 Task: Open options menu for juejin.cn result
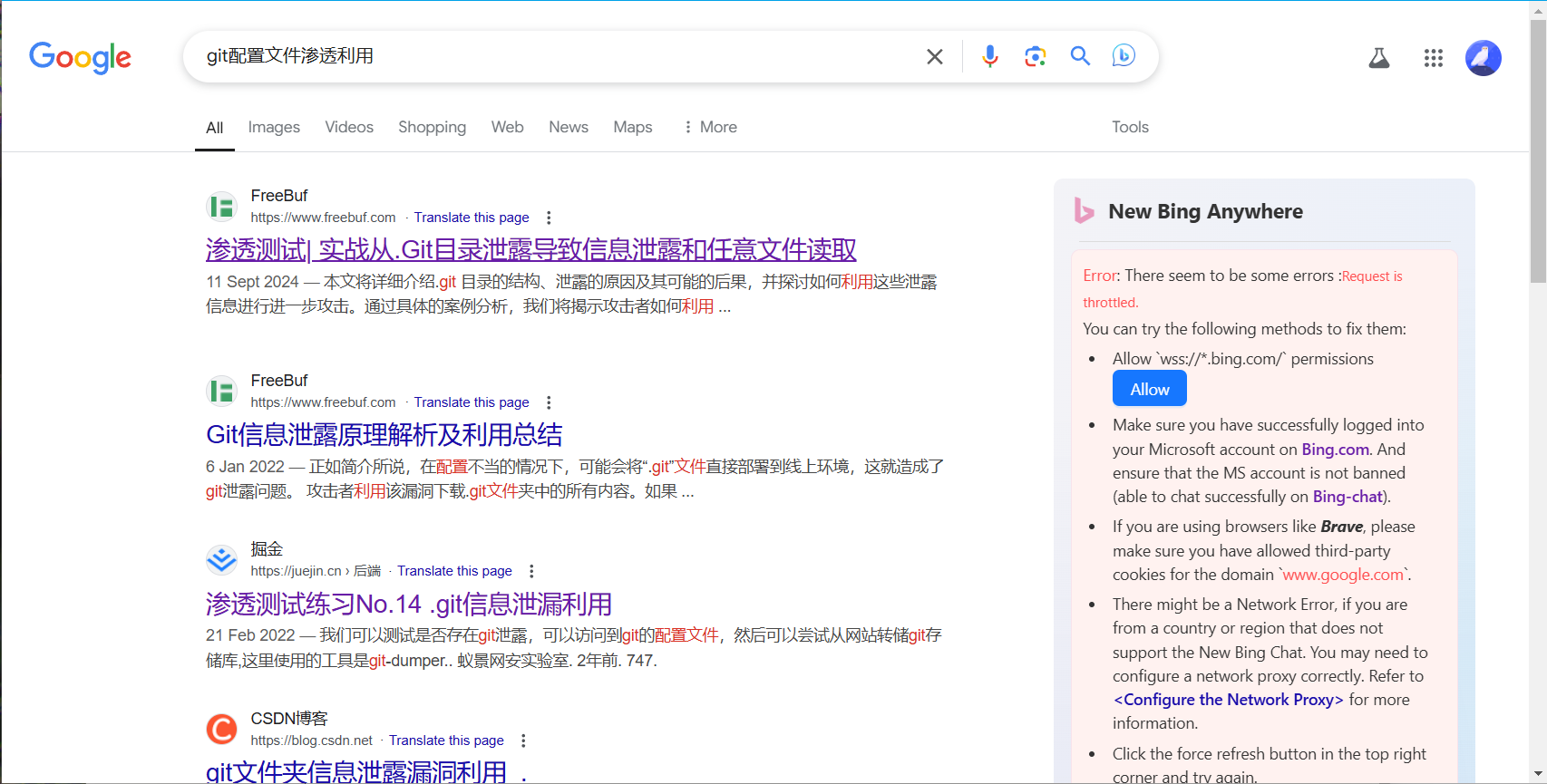531,571
